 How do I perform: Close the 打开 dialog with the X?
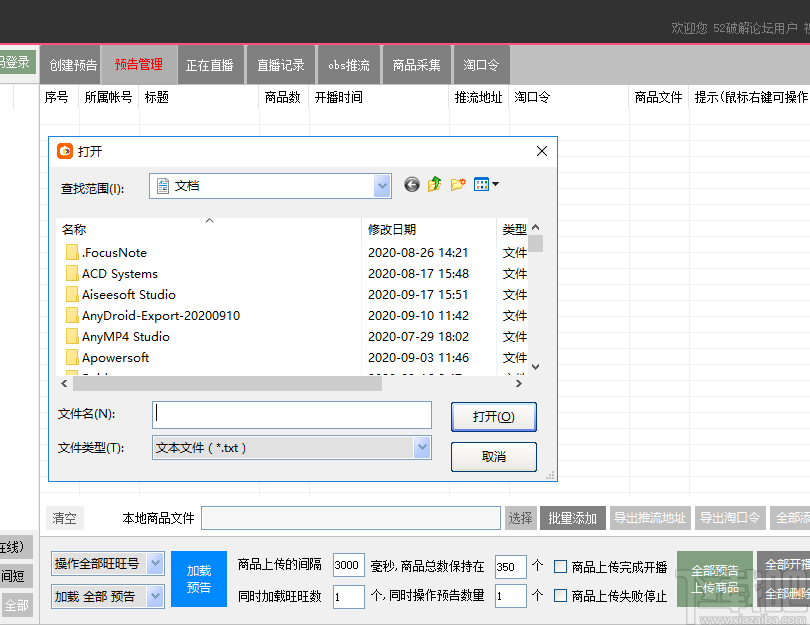(542, 151)
